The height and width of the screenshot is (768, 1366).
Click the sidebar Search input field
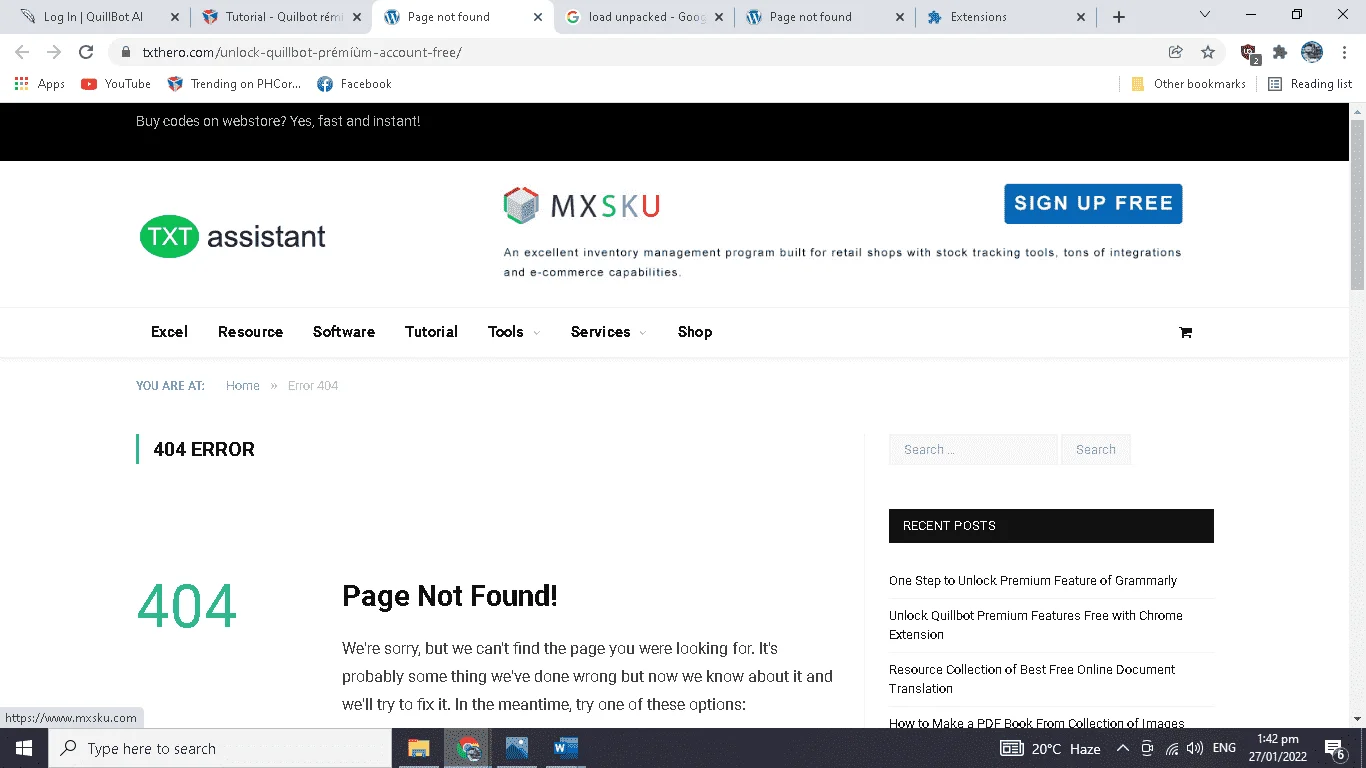pyautogui.click(x=973, y=450)
